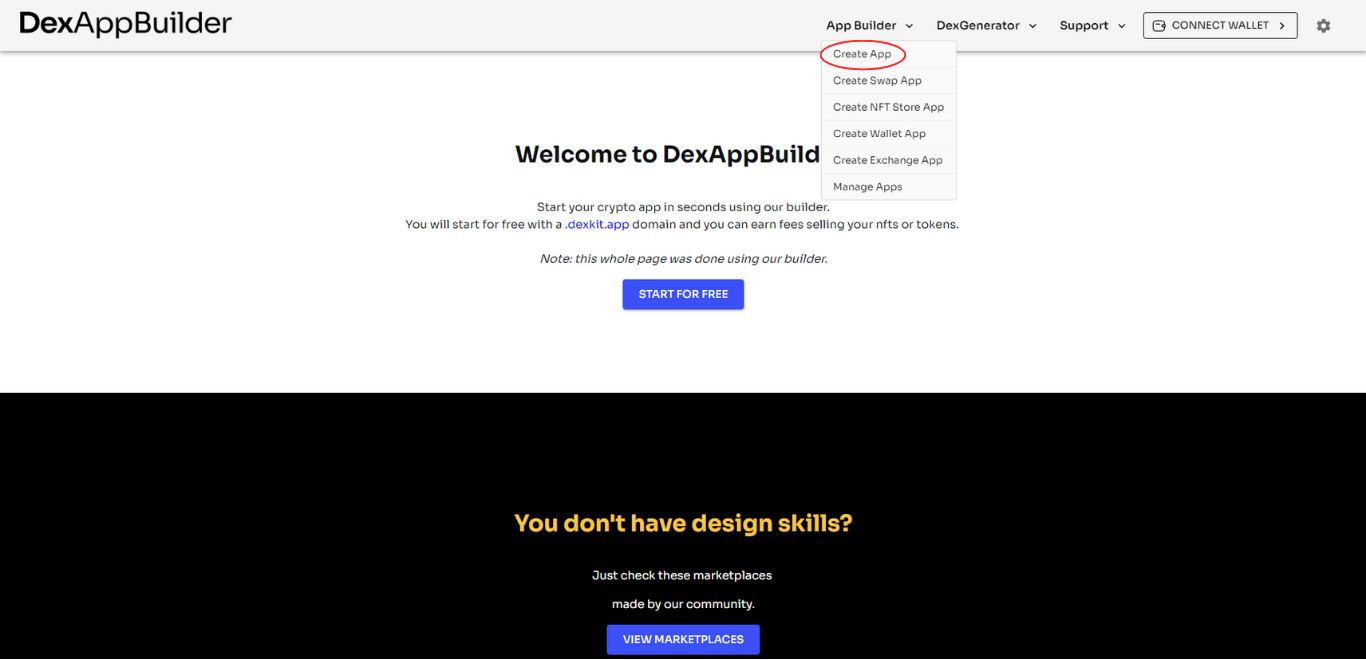Select Create NFT Store App option
The height and width of the screenshot is (660, 1366).
coord(888,107)
